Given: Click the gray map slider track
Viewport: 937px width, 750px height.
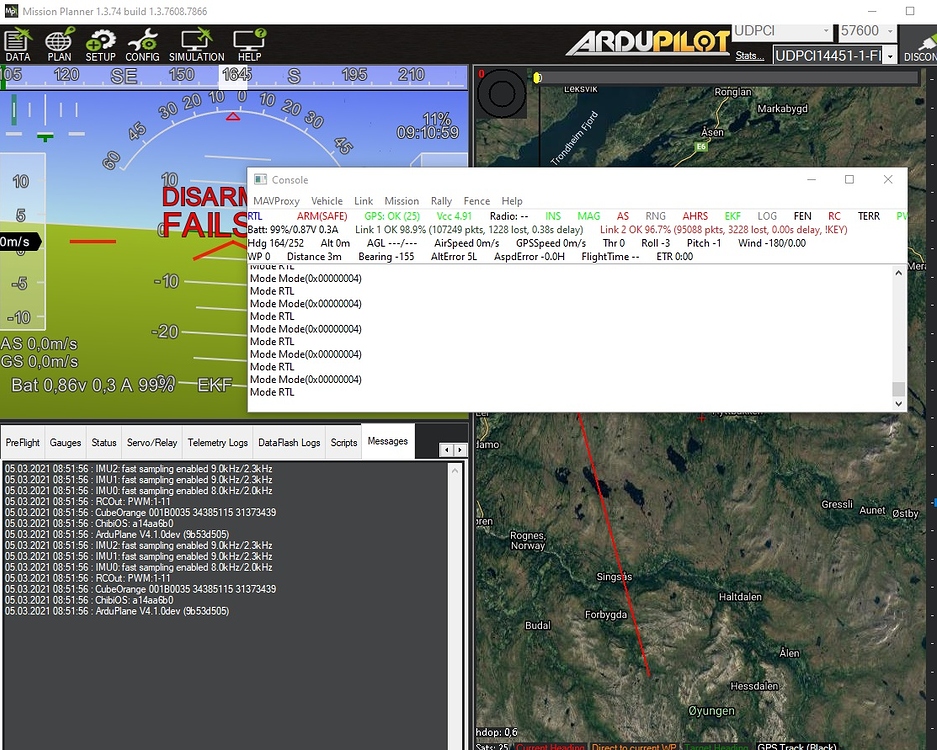Looking at the screenshot, I should (x=729, y=78).
